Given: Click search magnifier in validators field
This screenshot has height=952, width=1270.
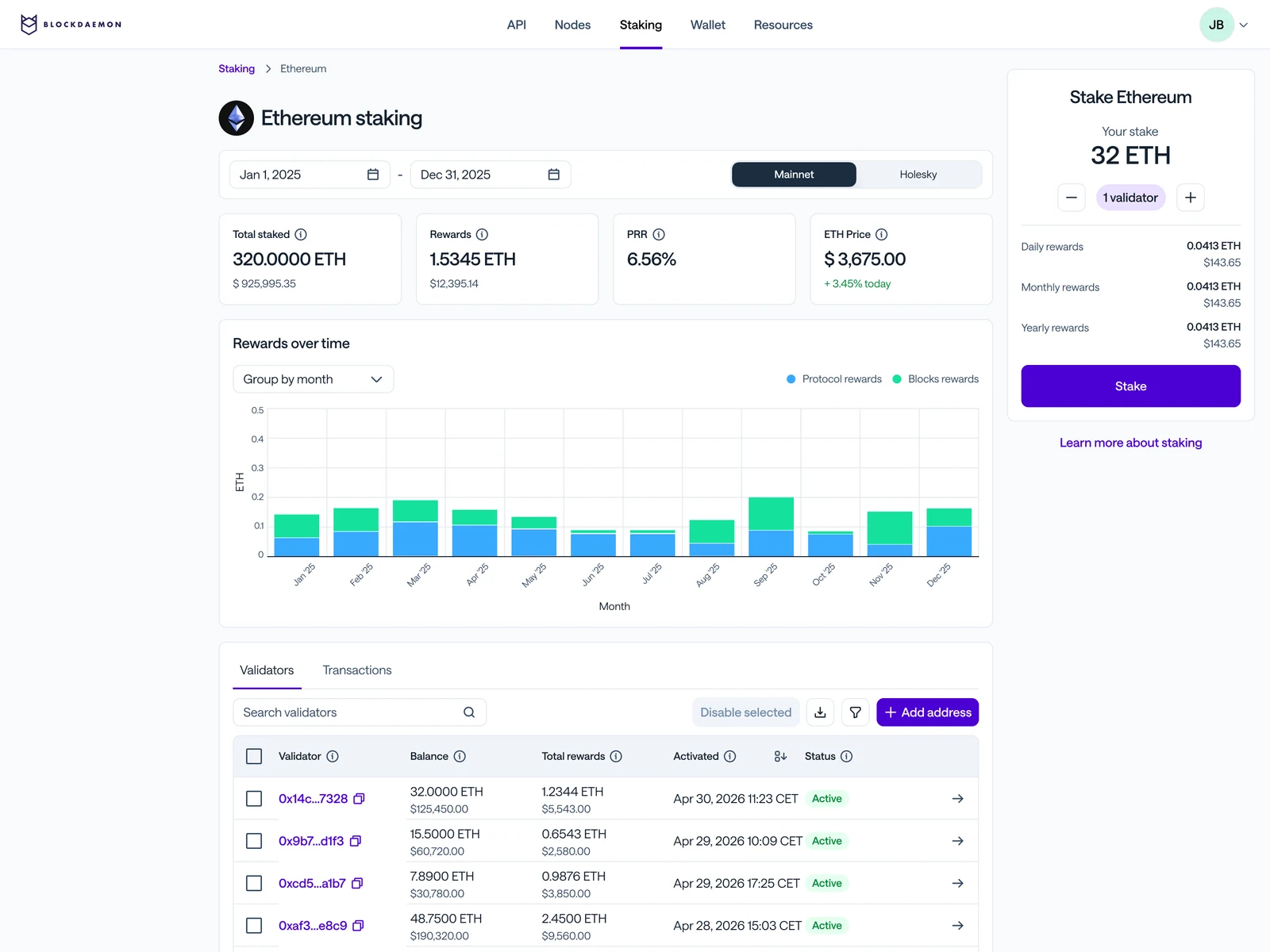Looking at the screenshot, I should 469,712.
